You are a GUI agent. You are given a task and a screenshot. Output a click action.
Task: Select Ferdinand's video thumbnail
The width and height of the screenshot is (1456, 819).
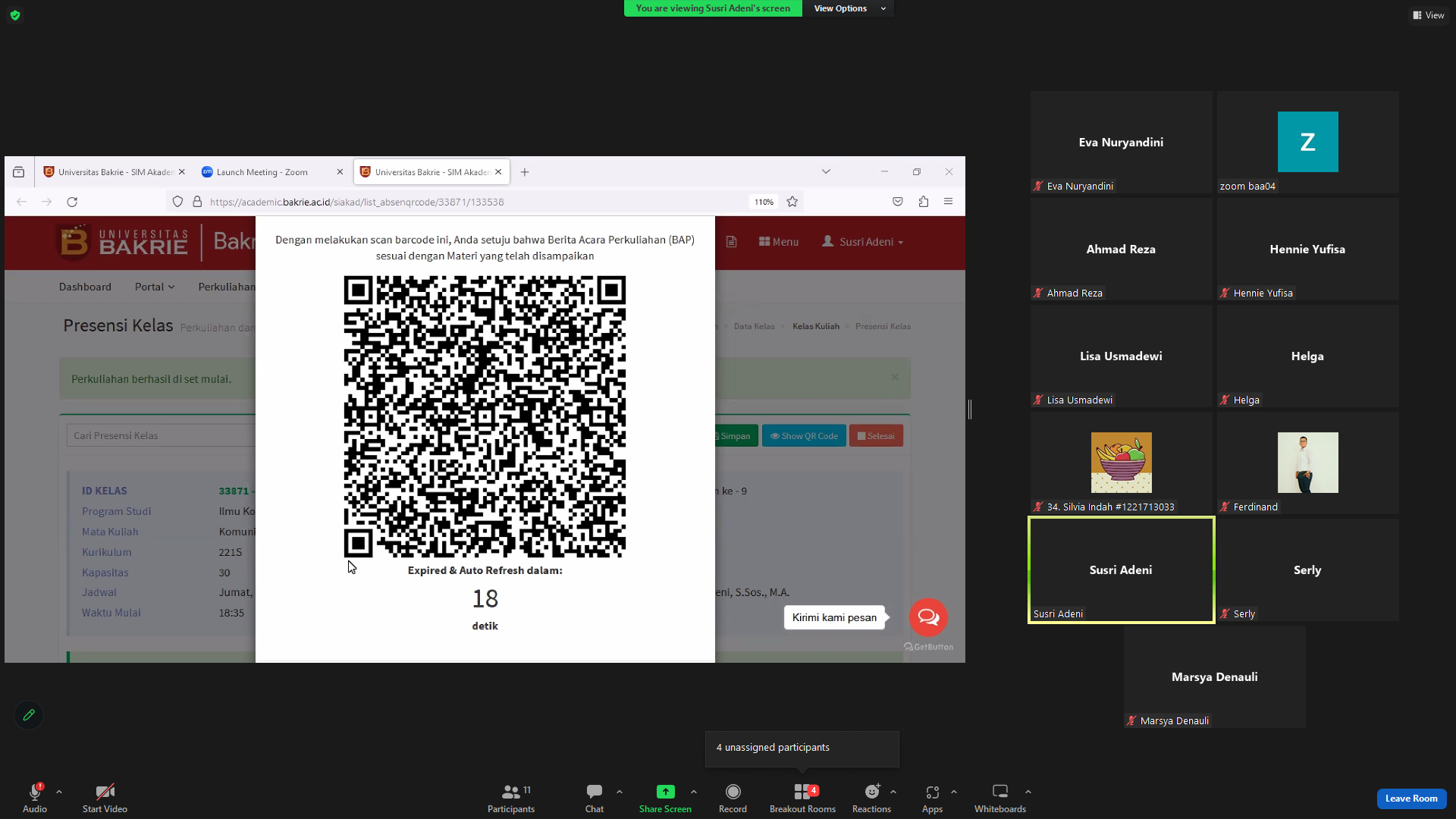[x=1307, y=463]
